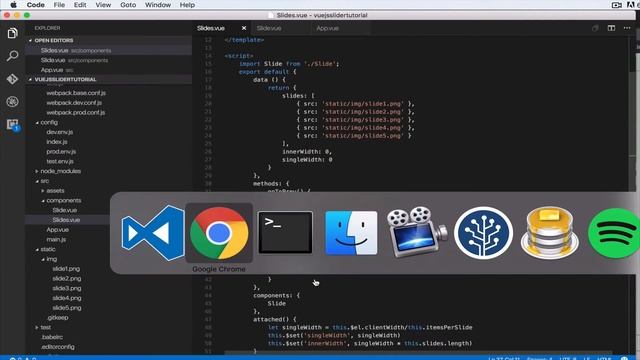Open main.js in src folder
The height and width of the screenshot is (360, 640).
point(56,240)
